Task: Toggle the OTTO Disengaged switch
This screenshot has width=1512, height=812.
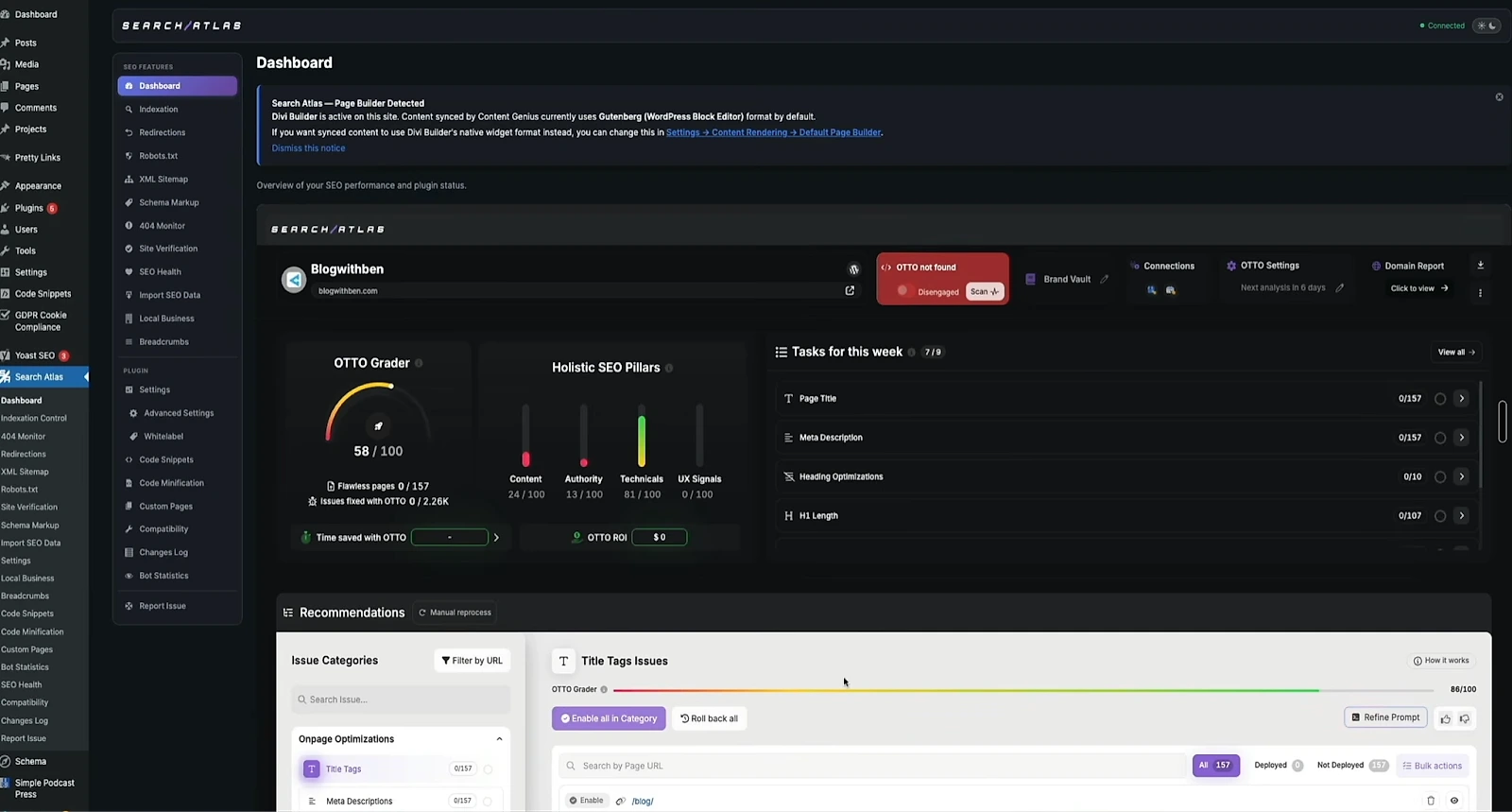Action: [907, 291]
